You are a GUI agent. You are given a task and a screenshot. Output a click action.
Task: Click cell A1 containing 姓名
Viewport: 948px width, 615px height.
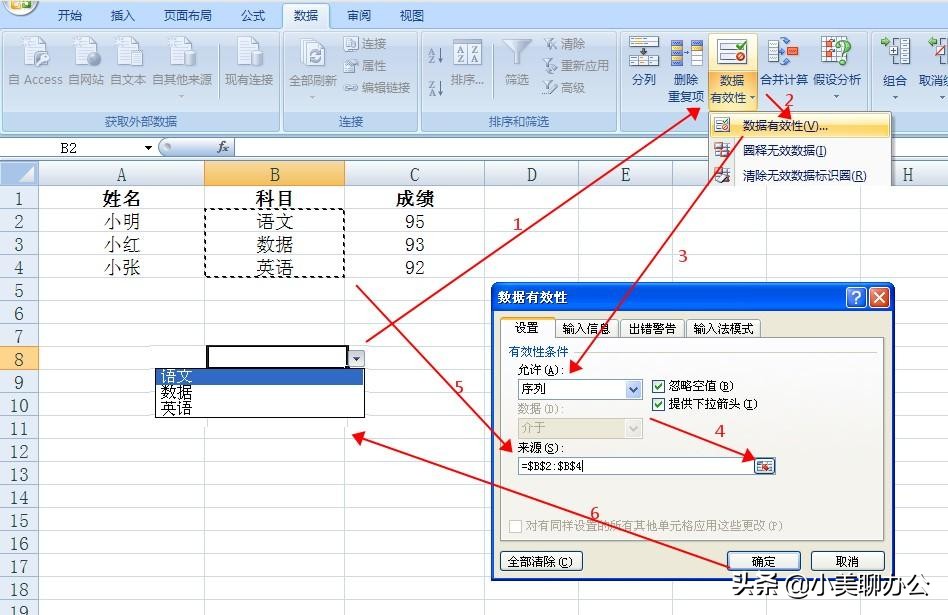(x=122, y=198)
